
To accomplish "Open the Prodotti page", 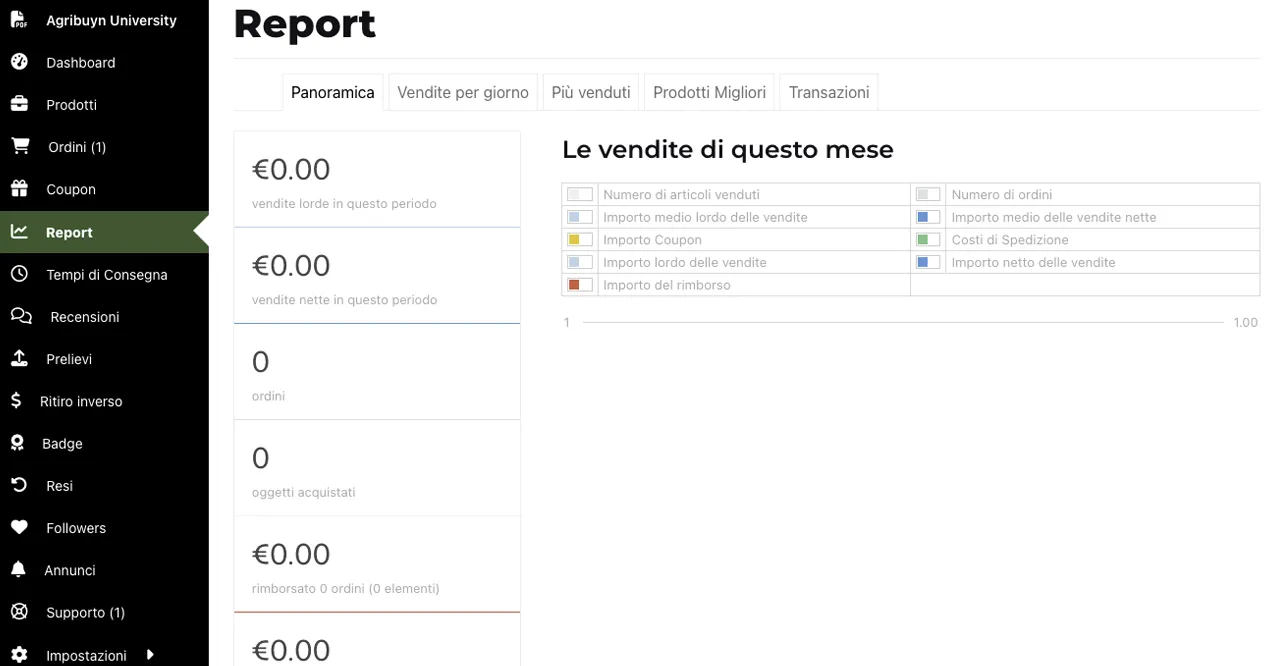I will [71, 104].
